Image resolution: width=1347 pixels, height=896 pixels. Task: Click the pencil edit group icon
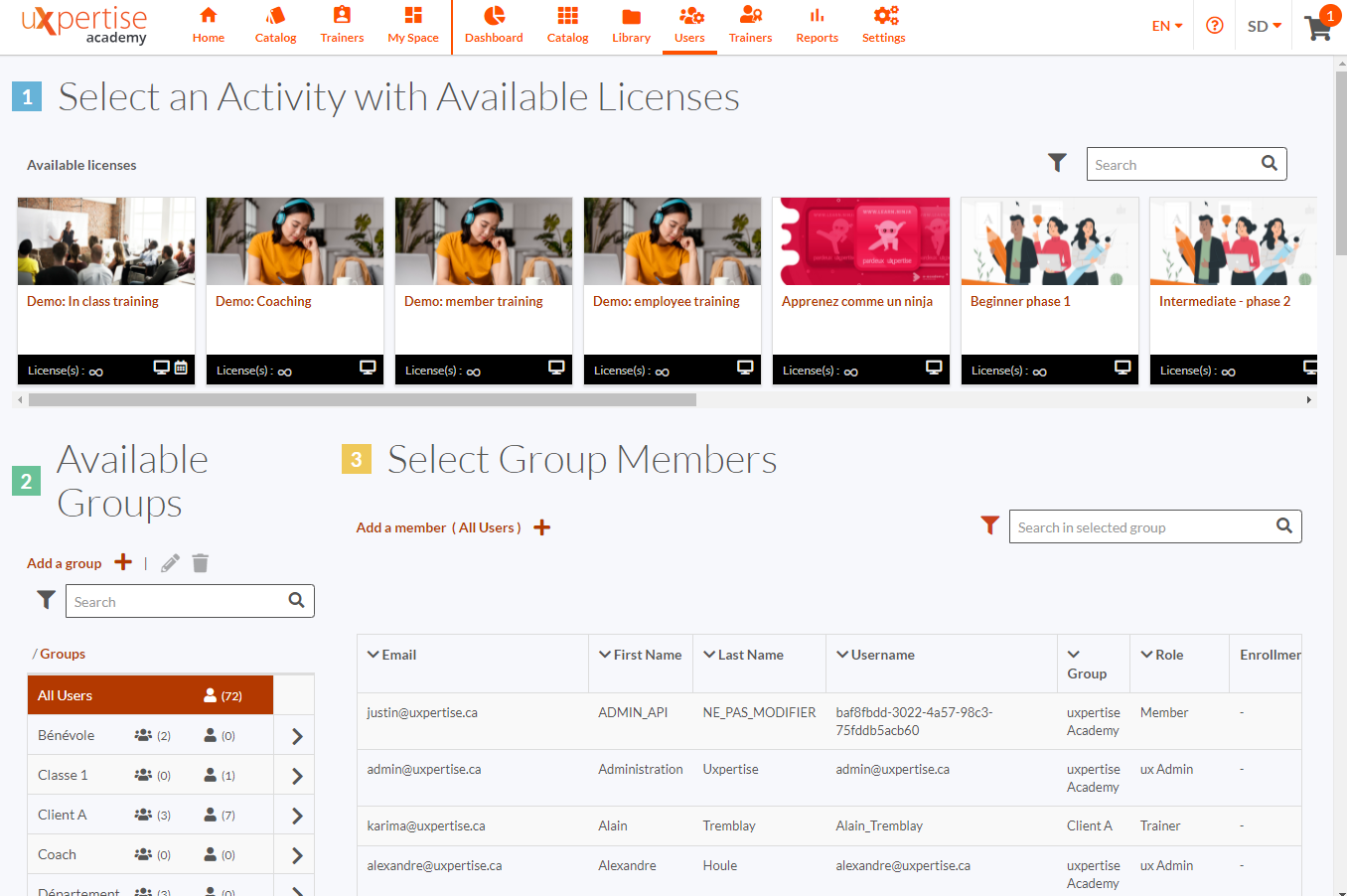(x=170, y=563)
